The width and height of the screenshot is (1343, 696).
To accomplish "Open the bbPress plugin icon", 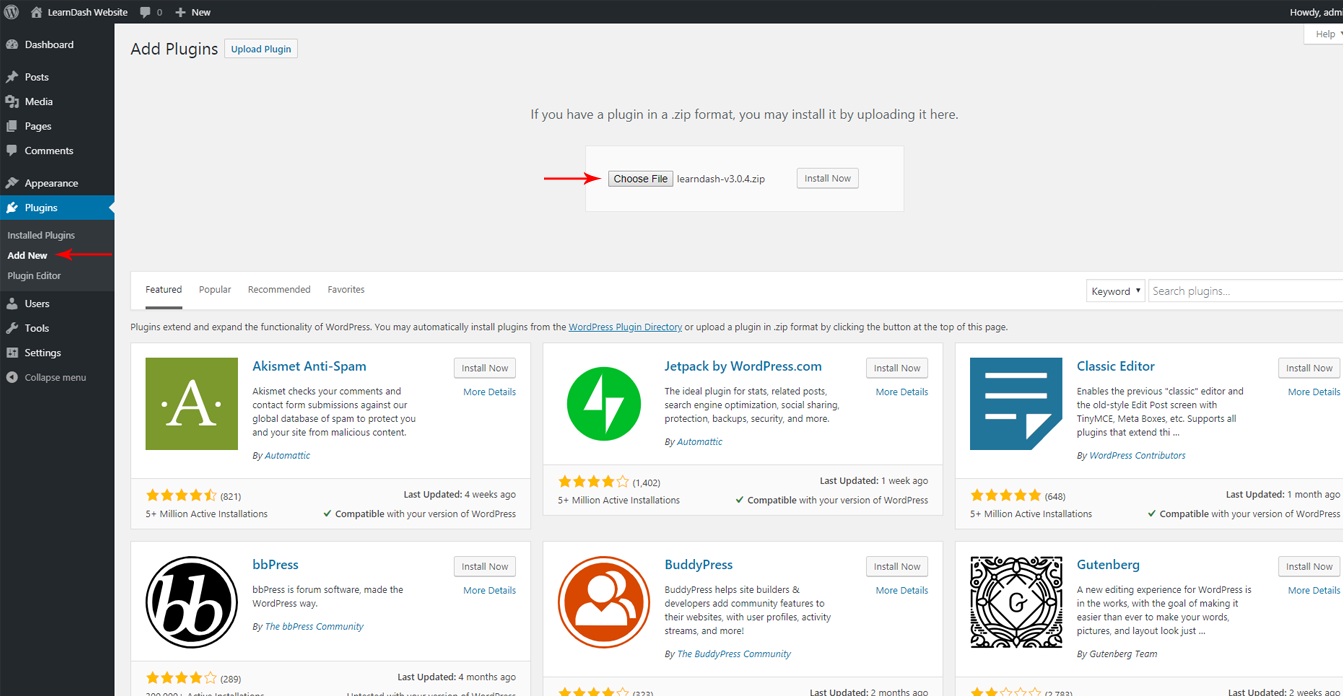I will (192, 603).
